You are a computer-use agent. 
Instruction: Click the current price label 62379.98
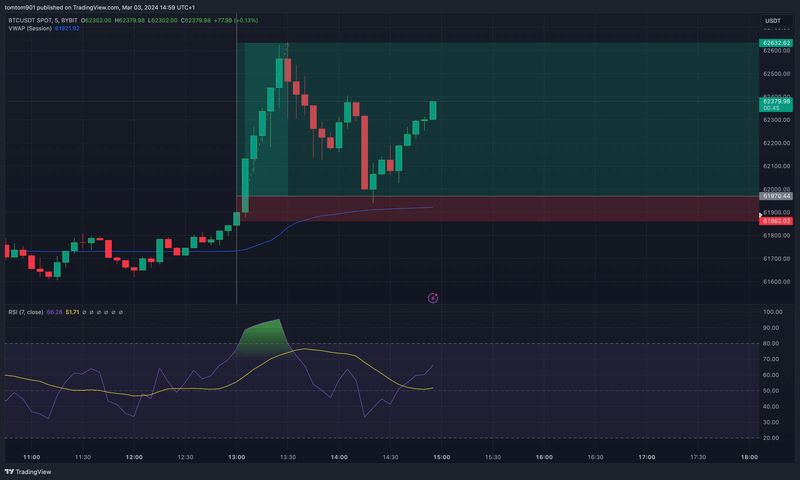tap(776, 104)
